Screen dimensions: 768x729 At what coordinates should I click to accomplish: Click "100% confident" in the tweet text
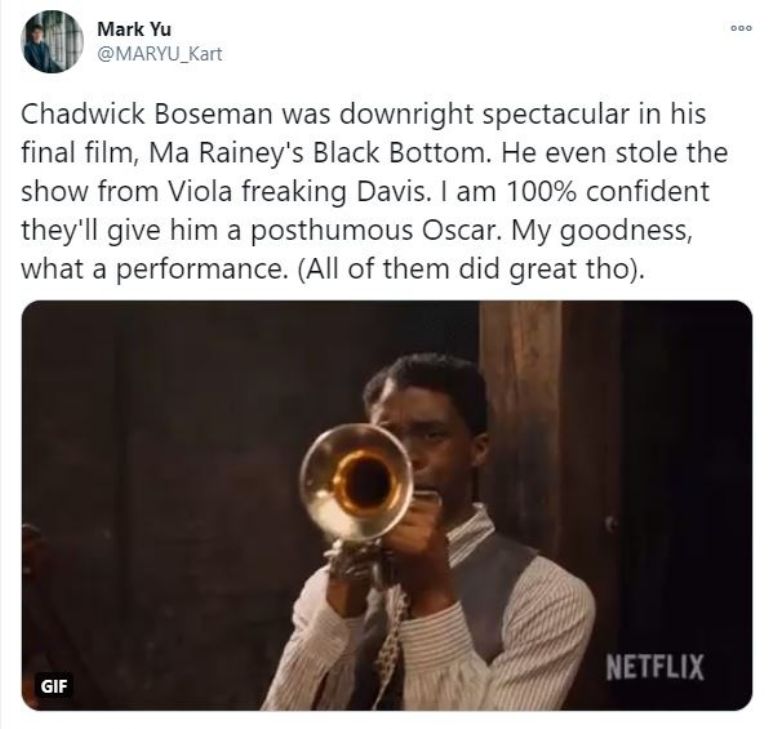(607, 192)
